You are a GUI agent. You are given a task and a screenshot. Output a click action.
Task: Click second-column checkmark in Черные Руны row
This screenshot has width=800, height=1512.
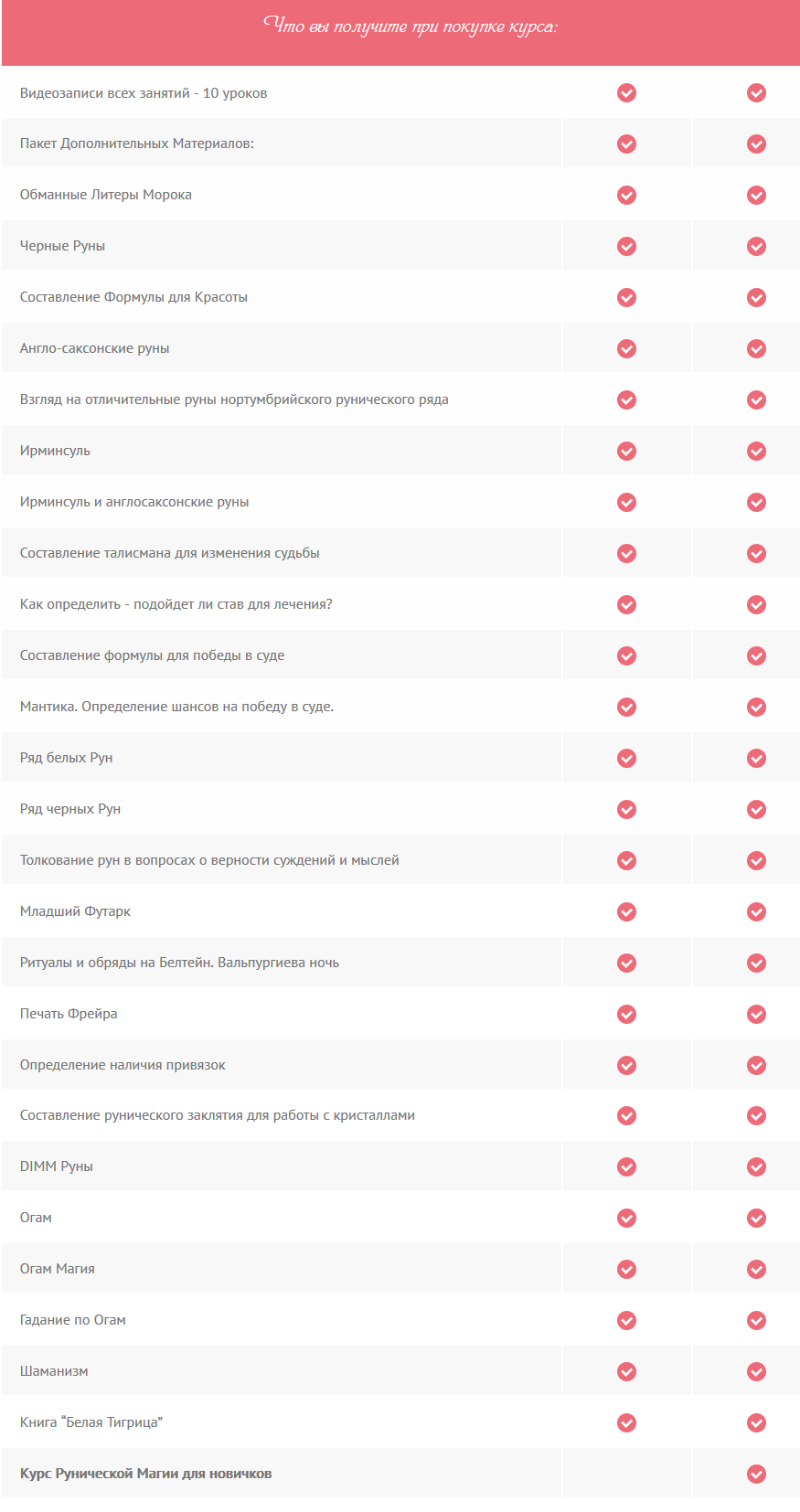(x=756, y=247)
